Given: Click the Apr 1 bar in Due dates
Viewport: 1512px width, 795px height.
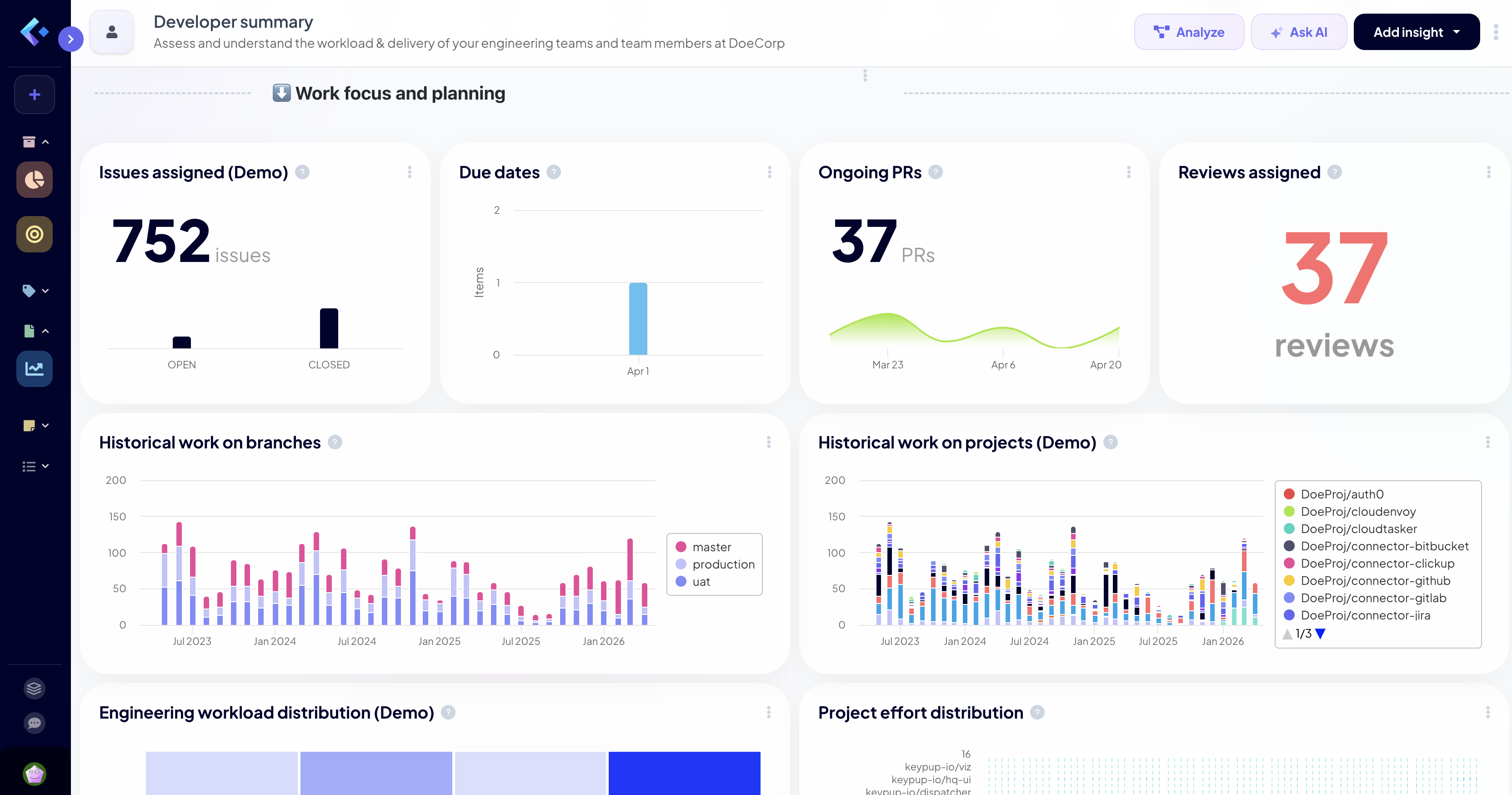Looking at the screenshot, I should [638, 319].
